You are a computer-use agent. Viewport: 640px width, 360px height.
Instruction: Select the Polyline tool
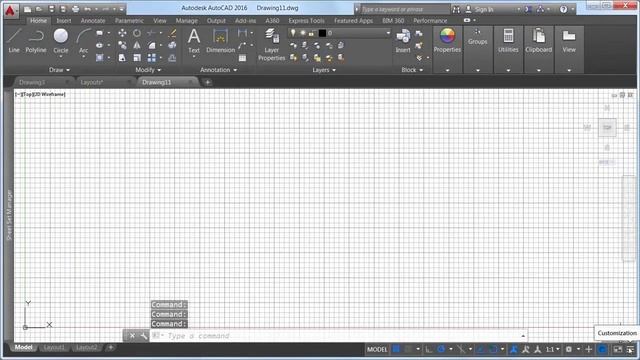[36, 40]
